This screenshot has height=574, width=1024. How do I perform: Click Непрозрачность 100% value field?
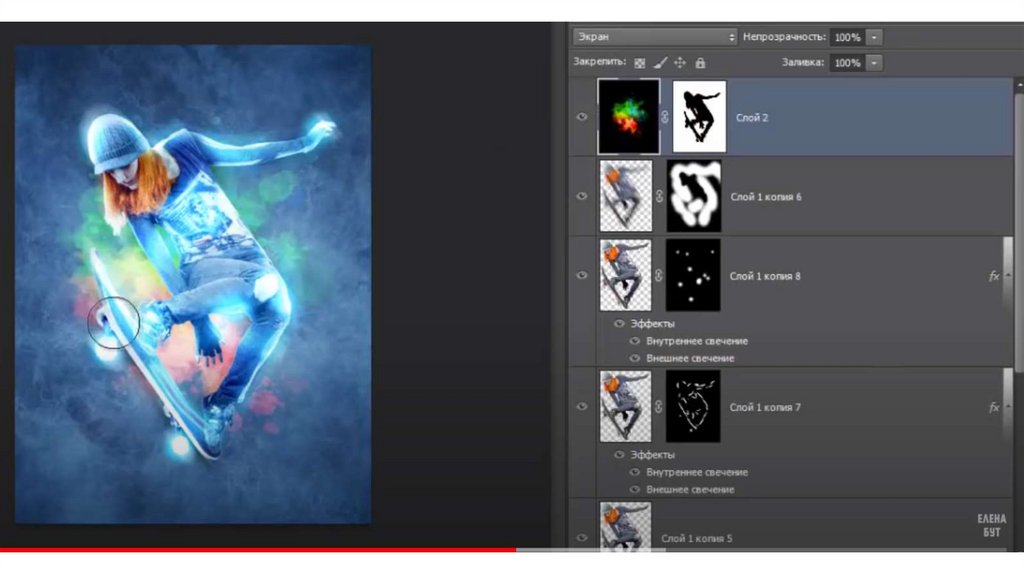coord(848,37)
